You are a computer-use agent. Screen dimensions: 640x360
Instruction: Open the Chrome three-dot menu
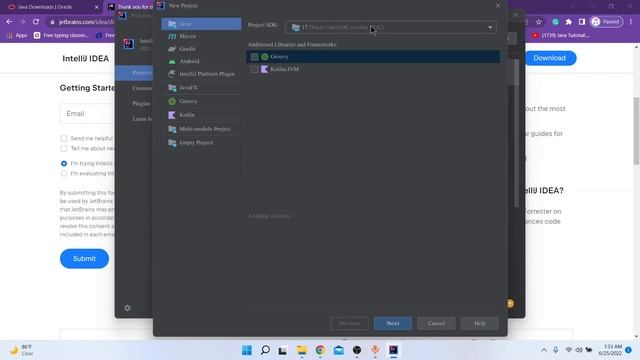click(x=631, y=22)
